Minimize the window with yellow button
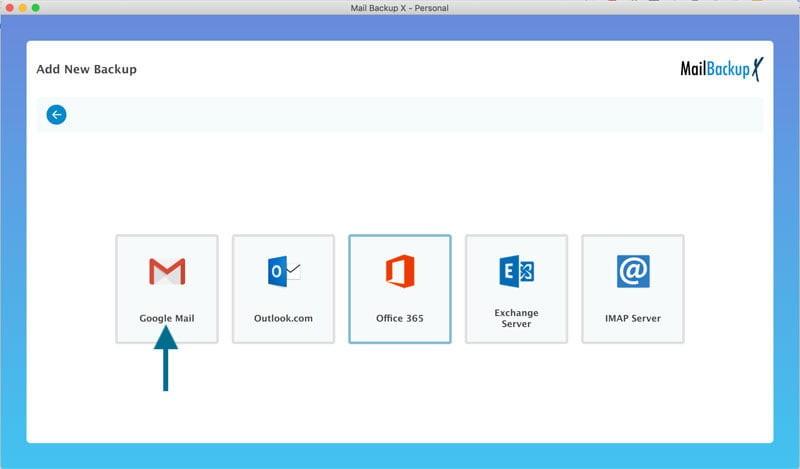 22,8
